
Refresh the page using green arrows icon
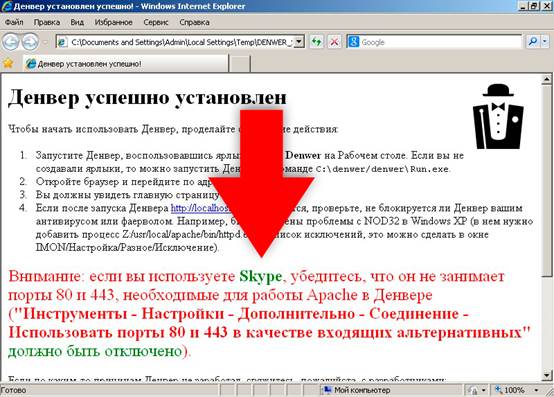(316, 42)
